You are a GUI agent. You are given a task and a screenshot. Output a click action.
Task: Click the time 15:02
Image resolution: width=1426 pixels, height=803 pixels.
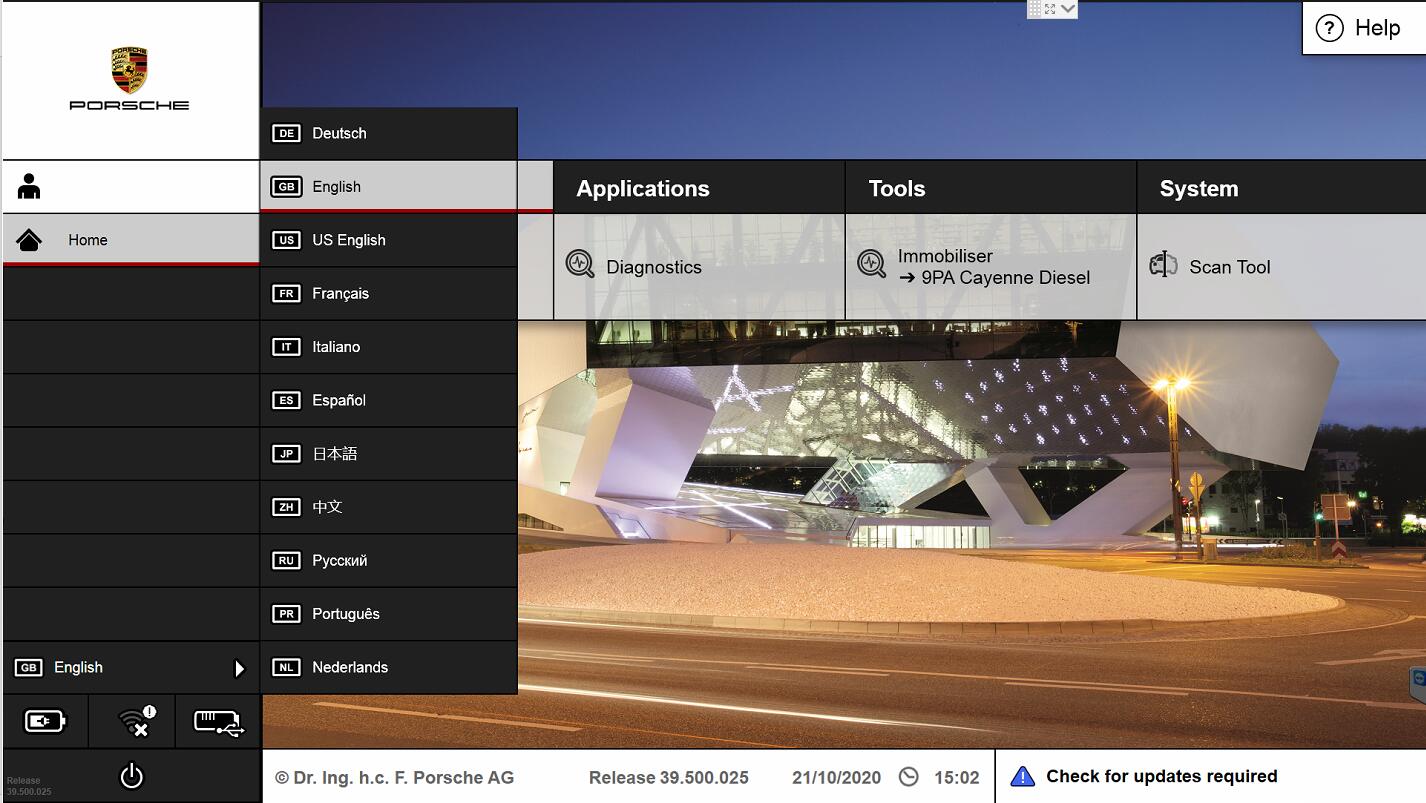pyautogui.click(x=957, y=777)
